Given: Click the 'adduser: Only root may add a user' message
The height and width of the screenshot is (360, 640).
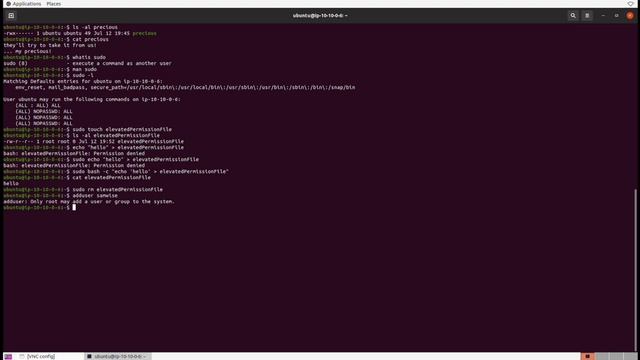Looking at the screenshot, I should [x=89, y=202].
